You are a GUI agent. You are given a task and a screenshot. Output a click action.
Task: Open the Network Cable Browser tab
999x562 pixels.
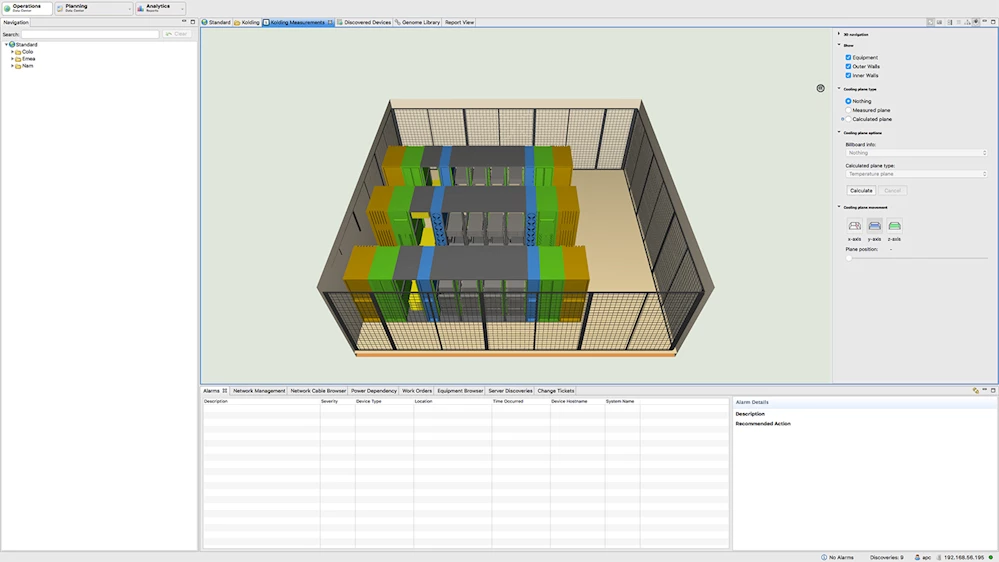(x=318, y=391)
